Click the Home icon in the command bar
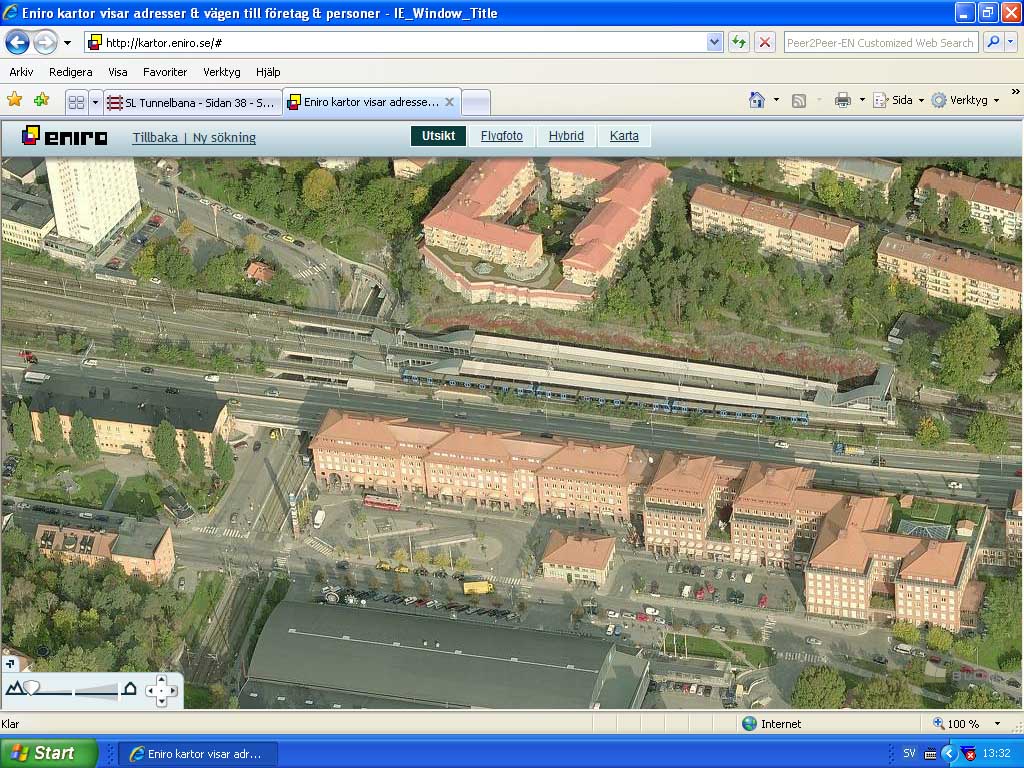Image resolution: width=1024 pixels, height=768 pixels. (757, 100)
